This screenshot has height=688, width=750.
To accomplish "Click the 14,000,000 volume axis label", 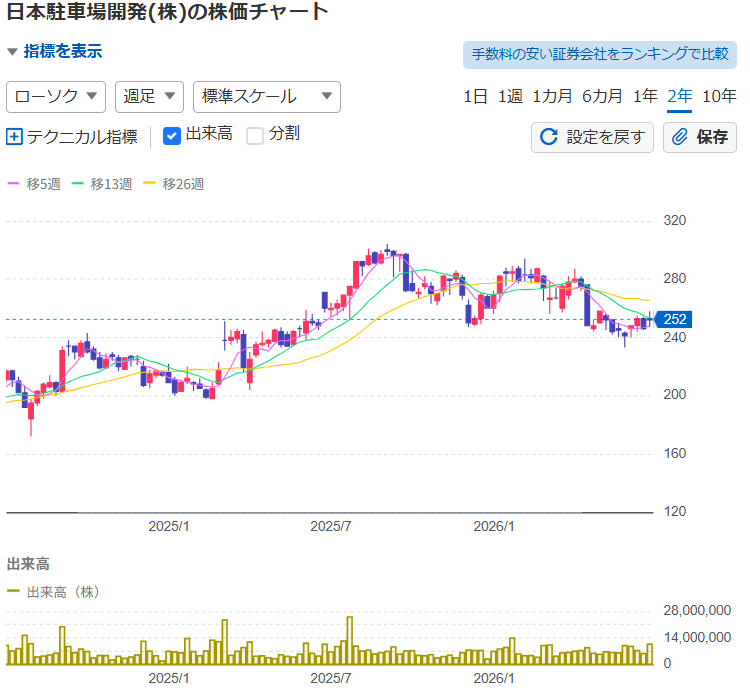I will click(697, 637).
